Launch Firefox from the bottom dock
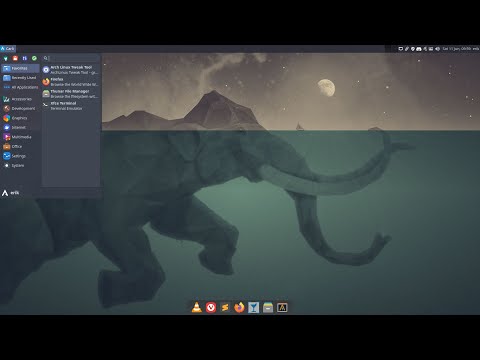The height and width of the screenshot is (360, 480). pos(239,307)
